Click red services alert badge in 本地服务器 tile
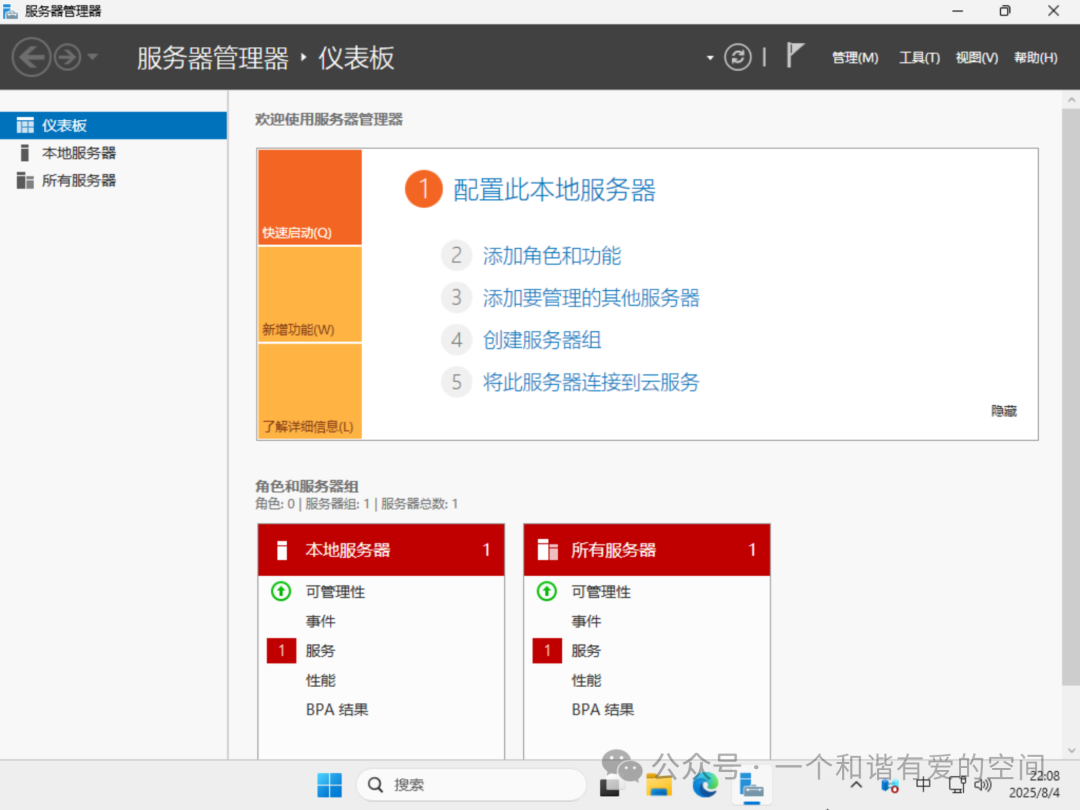Viewport: 1080px width, 810px height. click(282, 651)
